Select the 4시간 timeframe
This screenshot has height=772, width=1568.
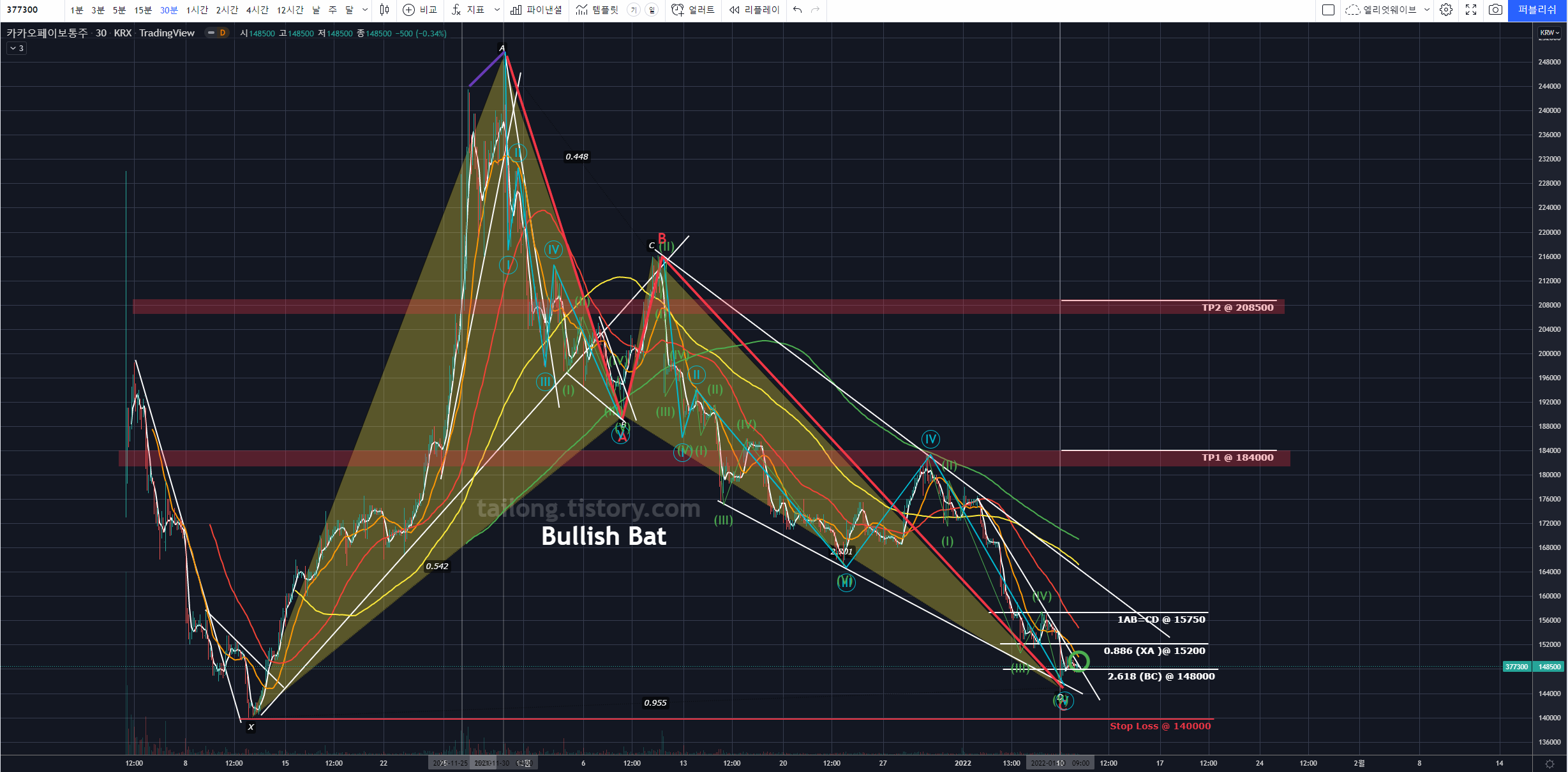point(257,10)
